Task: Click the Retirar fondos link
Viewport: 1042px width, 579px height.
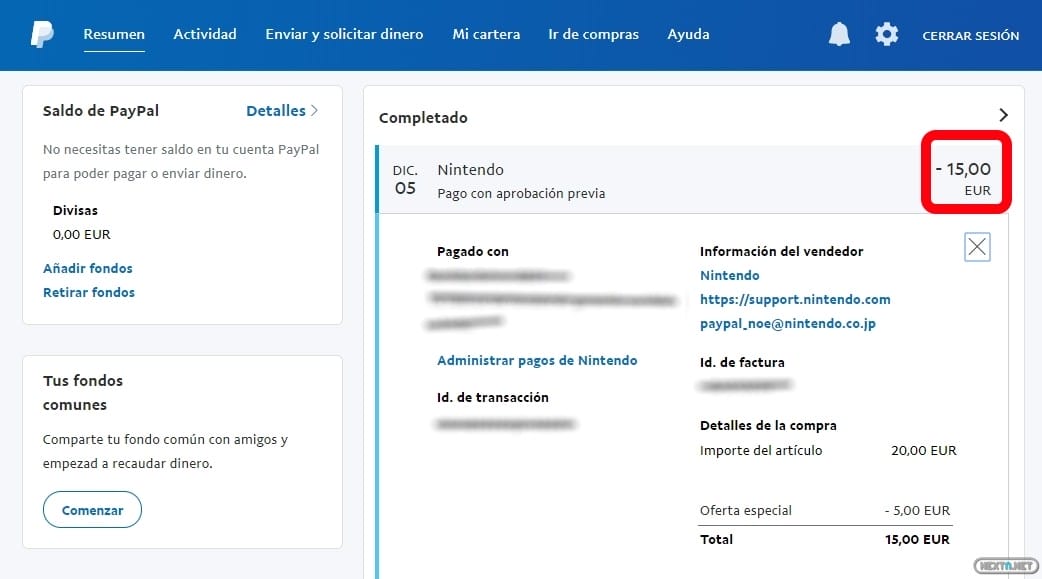Action: click(x=88, y=292)
